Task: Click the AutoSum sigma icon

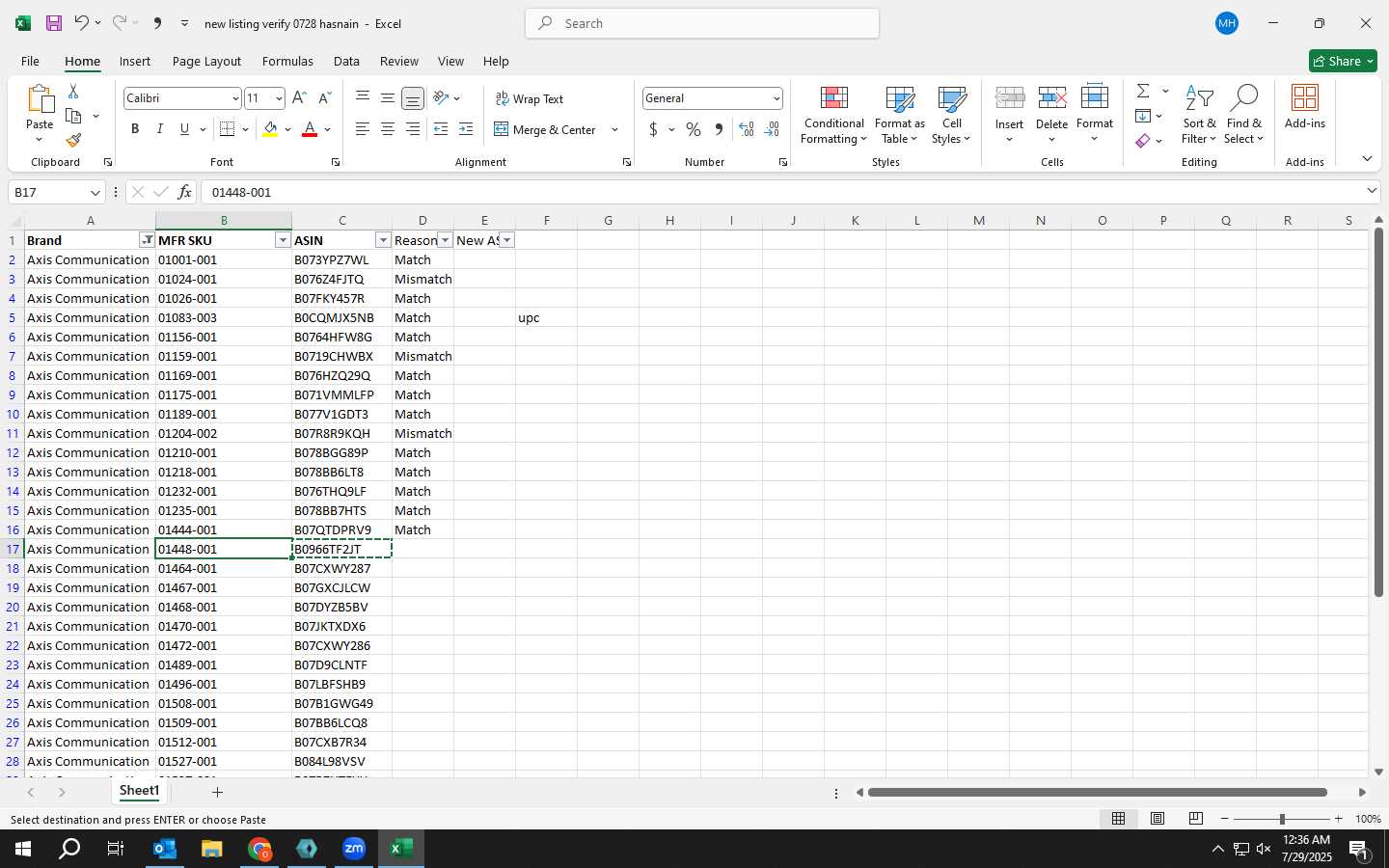Action: tap(1143, 91)
